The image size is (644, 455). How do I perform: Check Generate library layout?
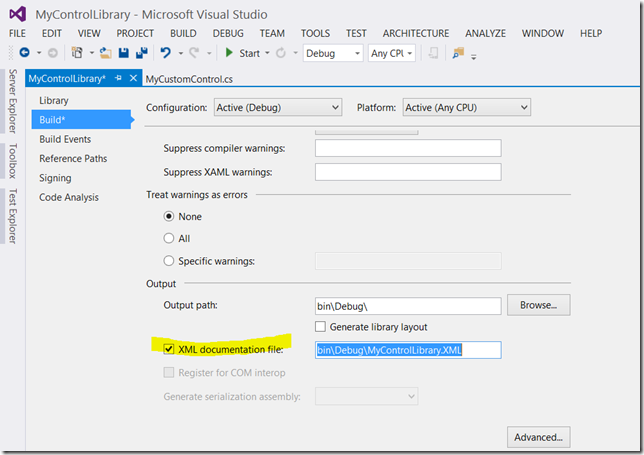tap(320, 326)
